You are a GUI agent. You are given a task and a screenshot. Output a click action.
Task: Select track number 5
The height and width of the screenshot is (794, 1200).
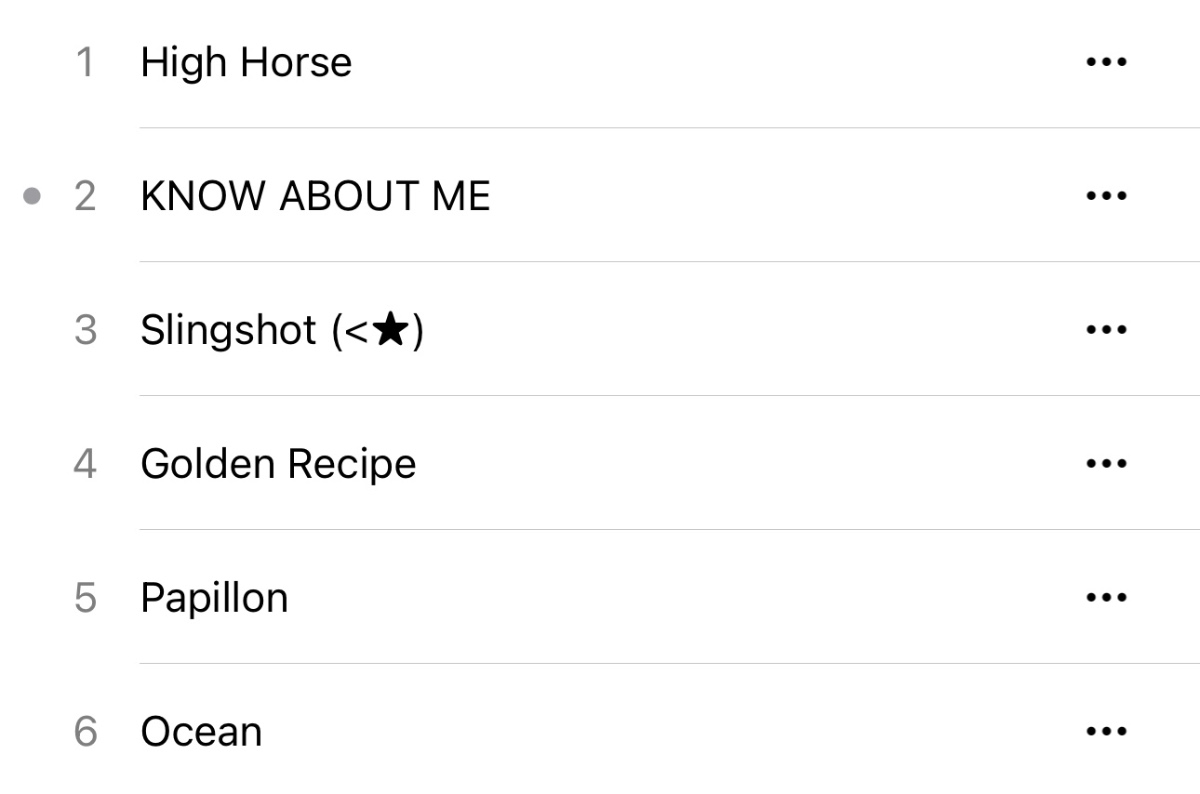[85, 599]
